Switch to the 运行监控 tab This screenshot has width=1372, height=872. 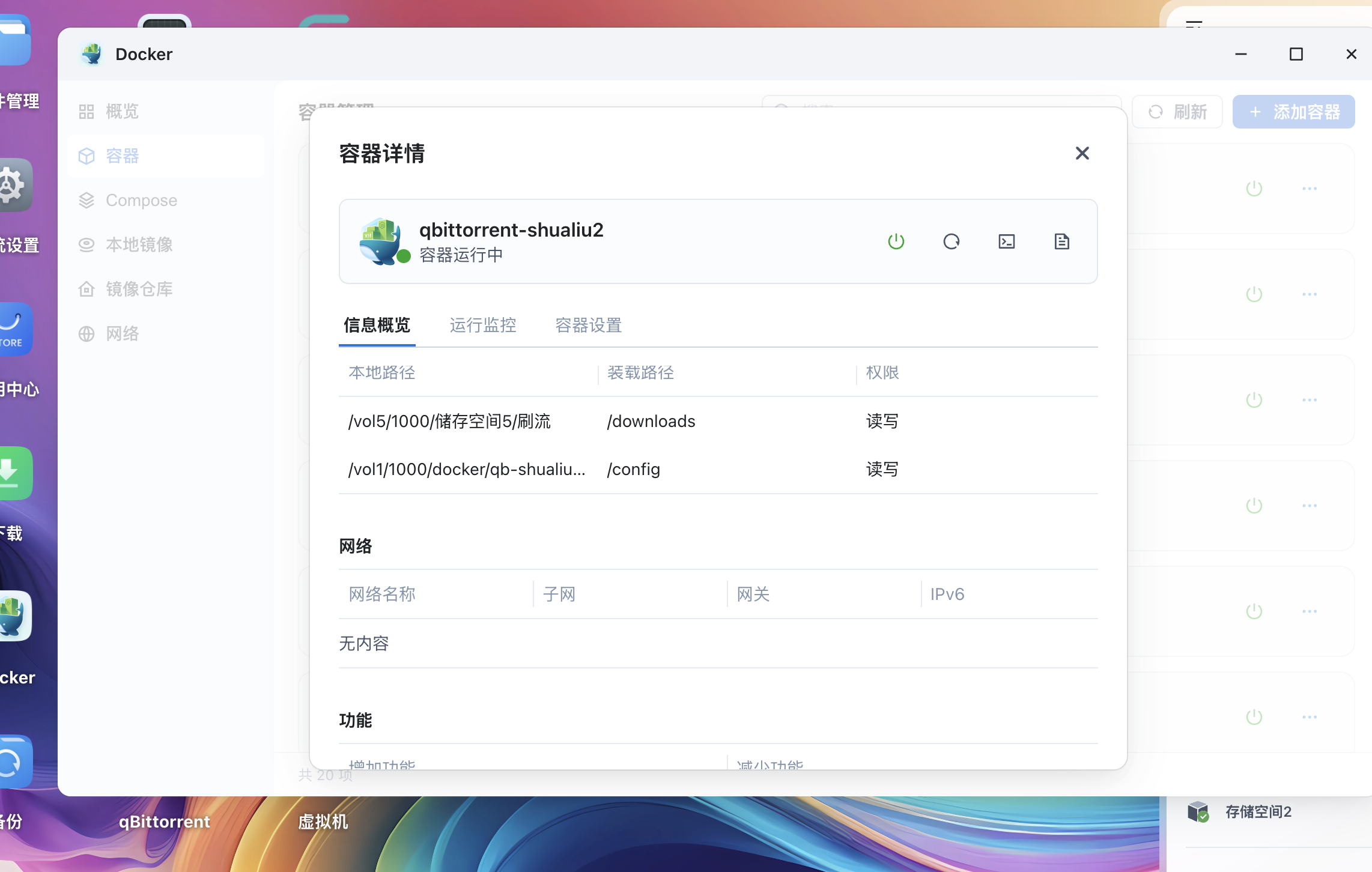click(483, 325)
